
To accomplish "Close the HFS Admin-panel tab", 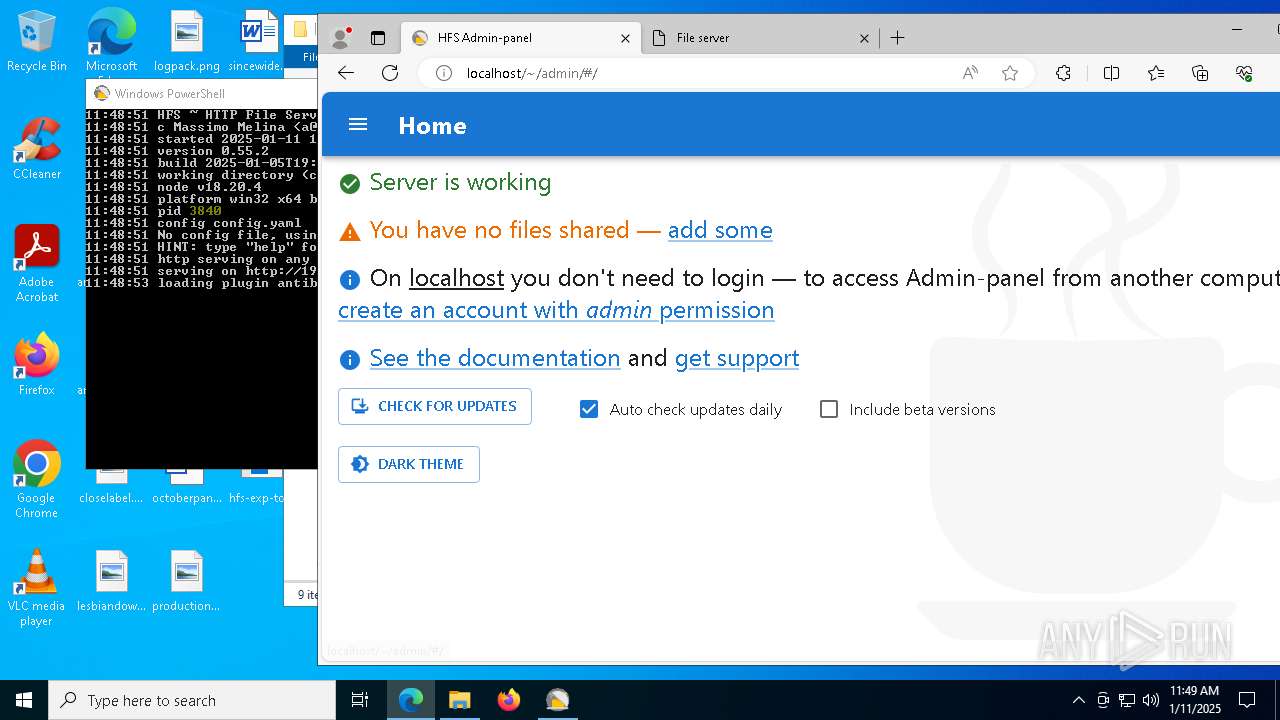I will click(x=625, y=38).
